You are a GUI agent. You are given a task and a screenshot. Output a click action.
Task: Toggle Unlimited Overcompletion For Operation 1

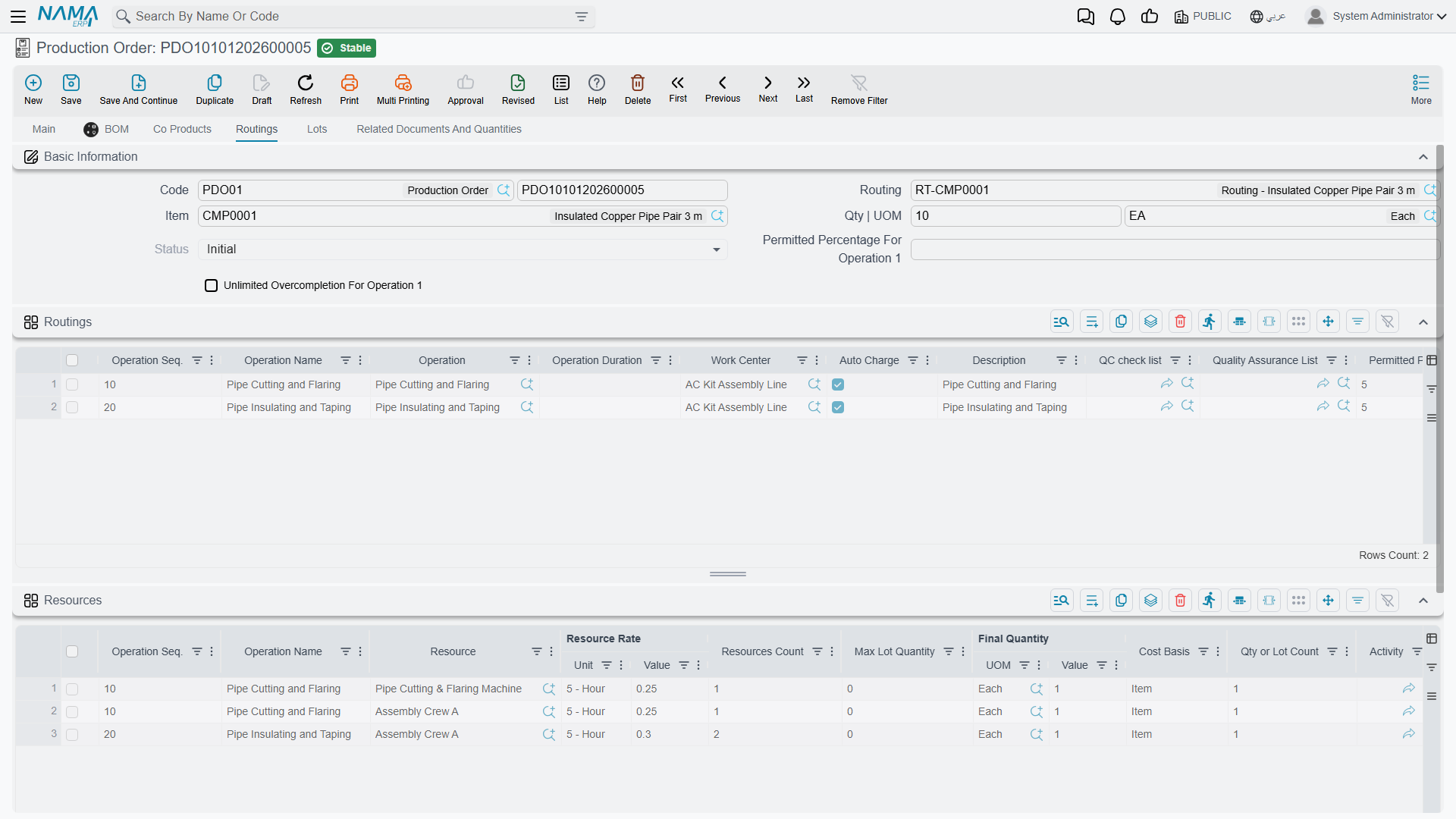212,285
